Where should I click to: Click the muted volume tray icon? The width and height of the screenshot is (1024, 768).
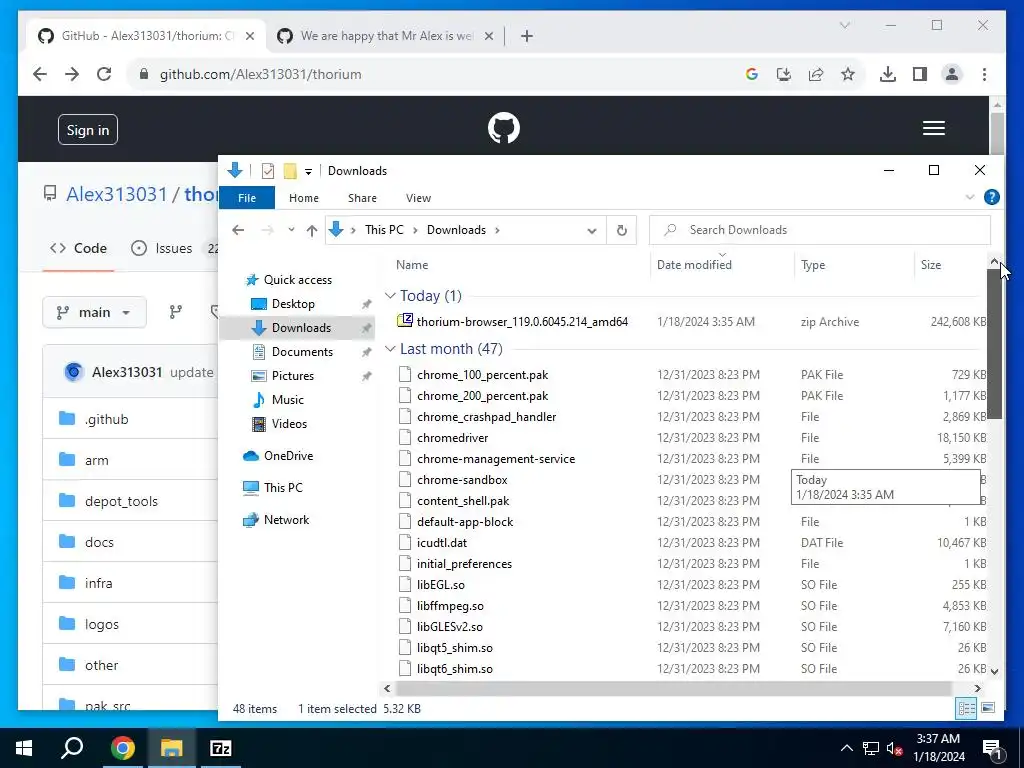pyautogui.click(x=895, y=749)
